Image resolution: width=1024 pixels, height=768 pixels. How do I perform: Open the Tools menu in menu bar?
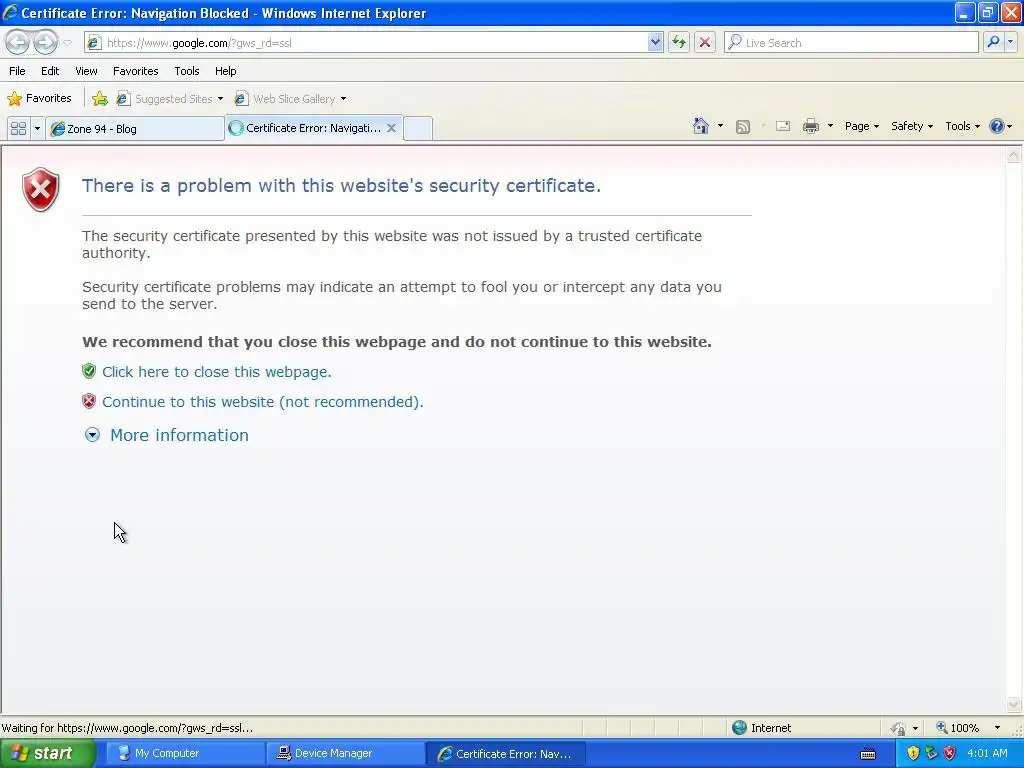coord(187,71)
